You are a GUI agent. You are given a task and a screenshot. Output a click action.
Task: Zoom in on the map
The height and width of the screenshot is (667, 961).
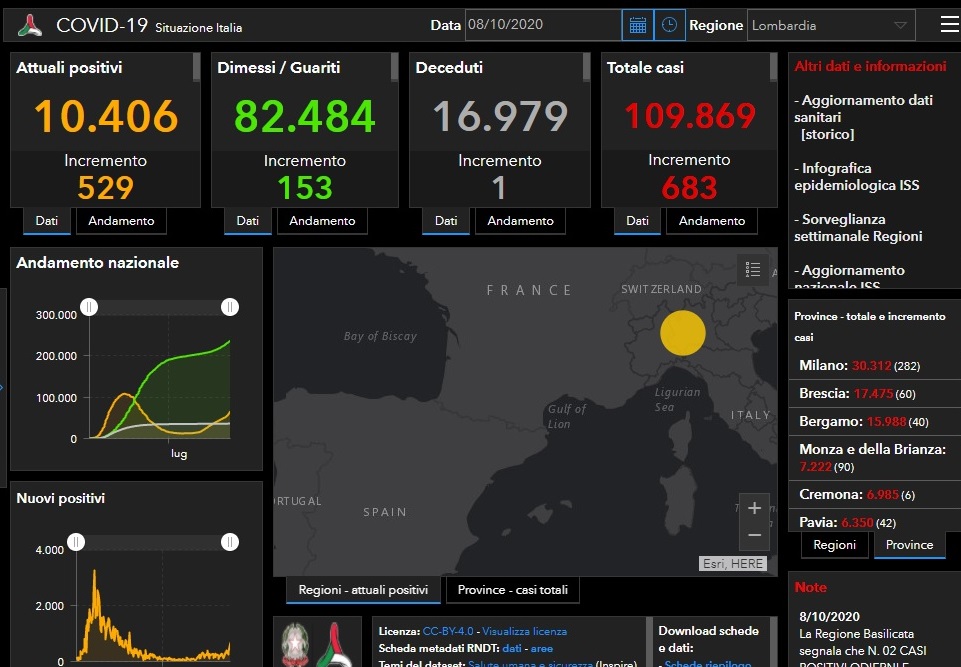coord(754,508)
